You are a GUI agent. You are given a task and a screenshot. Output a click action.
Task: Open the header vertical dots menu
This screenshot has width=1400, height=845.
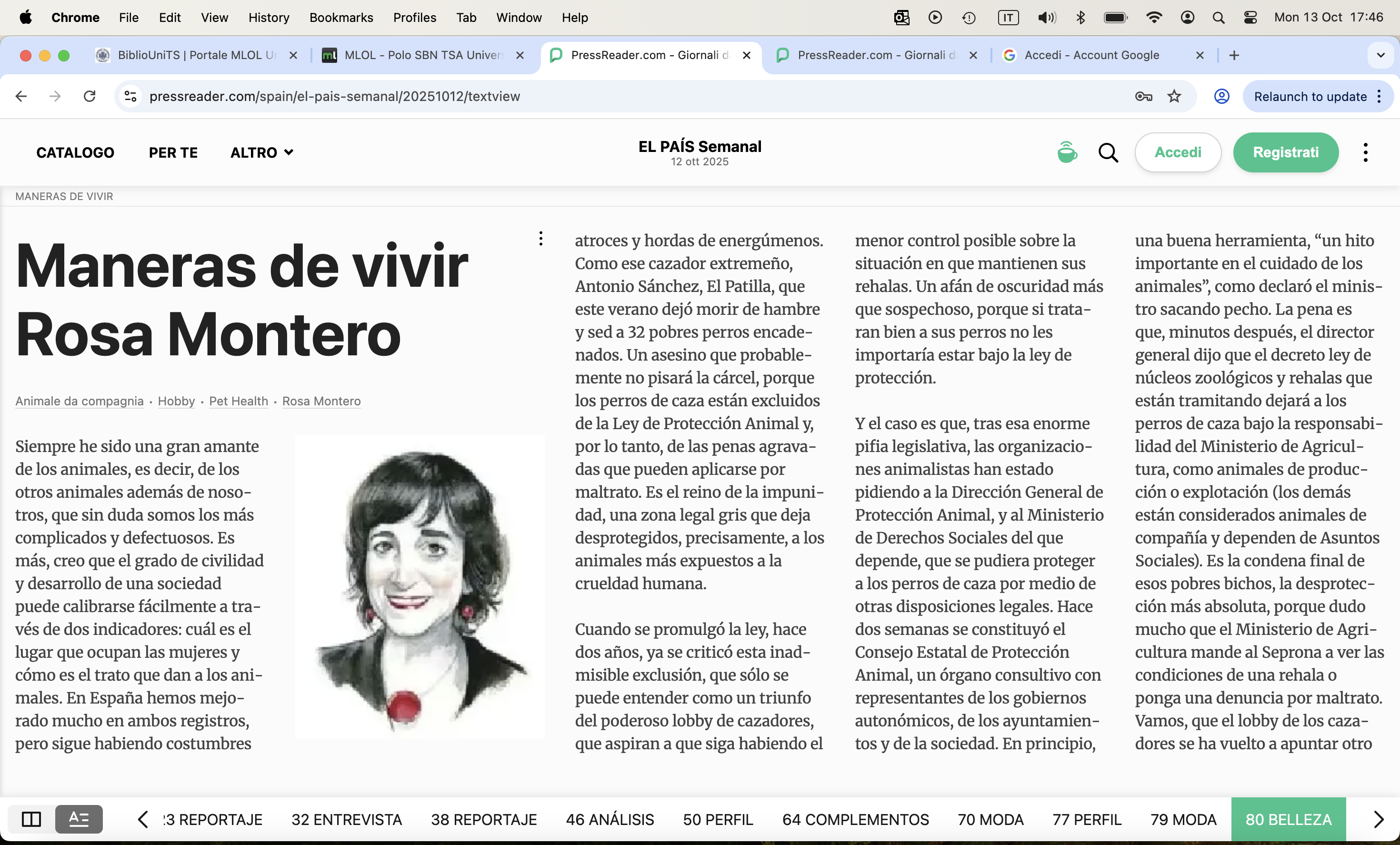point(1365,152)
